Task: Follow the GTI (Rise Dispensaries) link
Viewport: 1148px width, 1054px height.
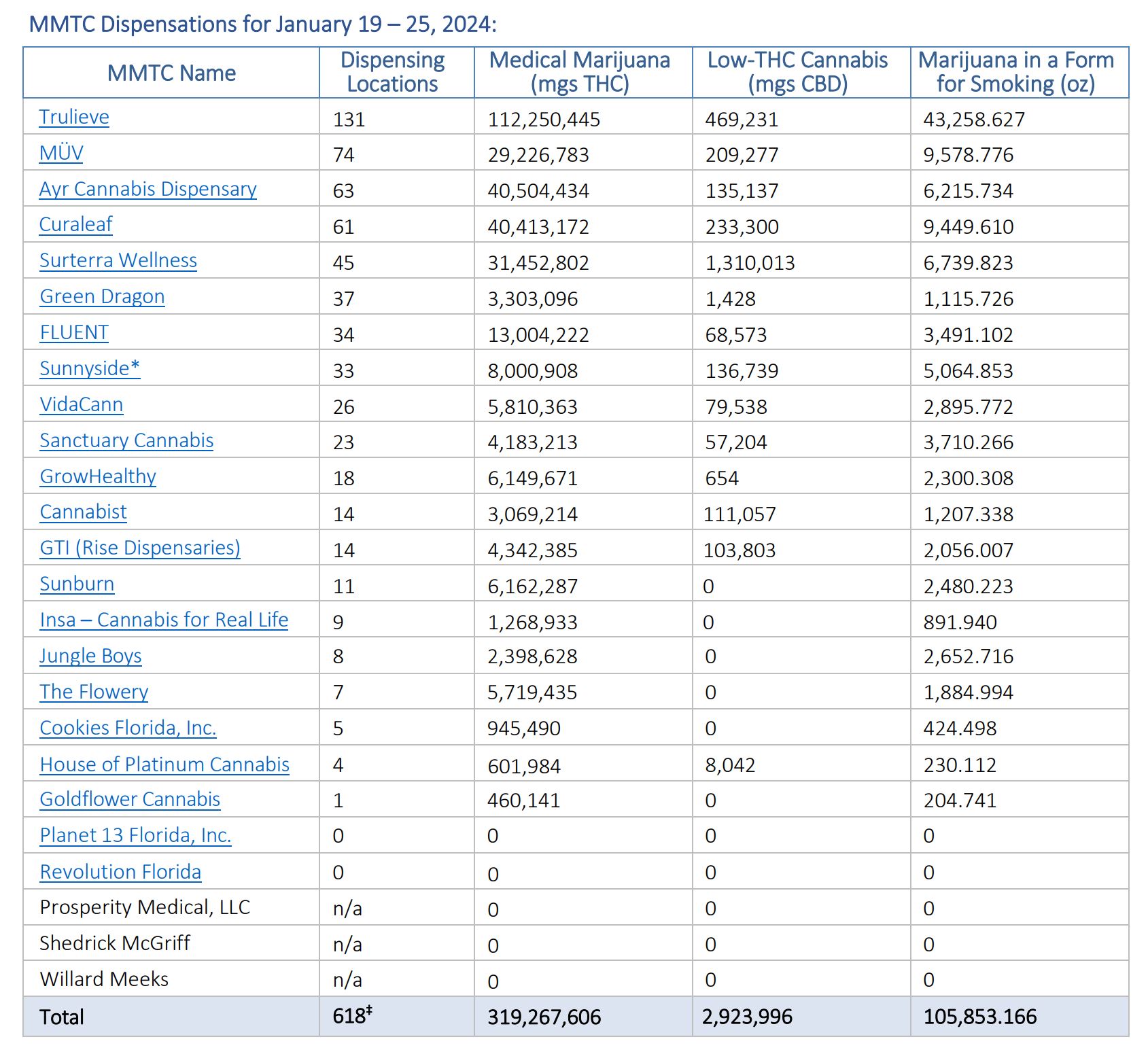Action: 140,548
